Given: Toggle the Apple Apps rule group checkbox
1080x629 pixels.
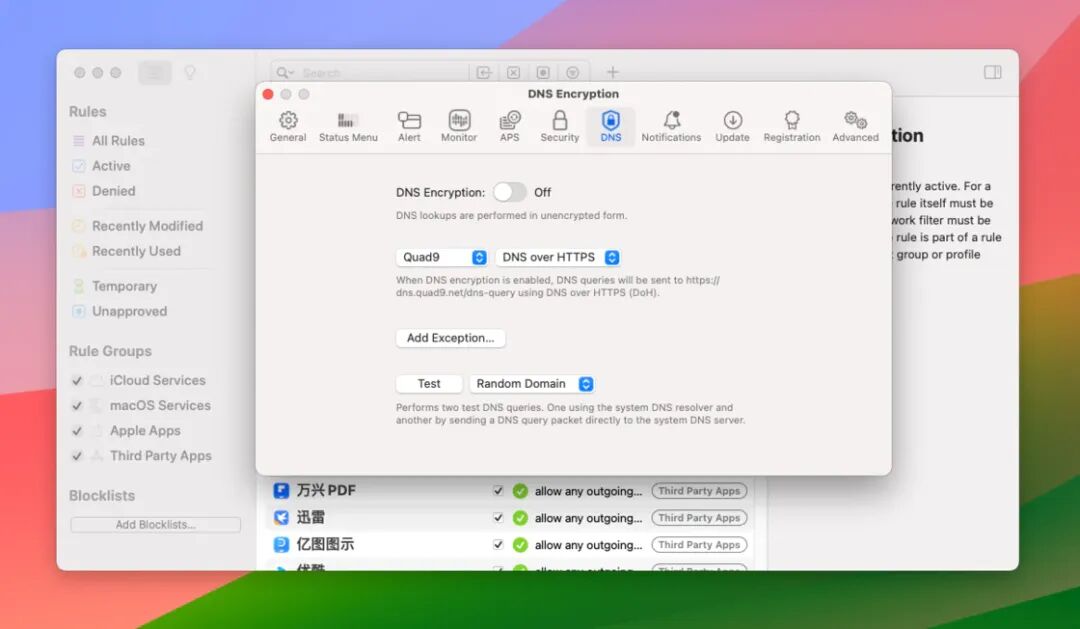Looking at the screenshot, I should pyautogui.click(x=77, y=431).
